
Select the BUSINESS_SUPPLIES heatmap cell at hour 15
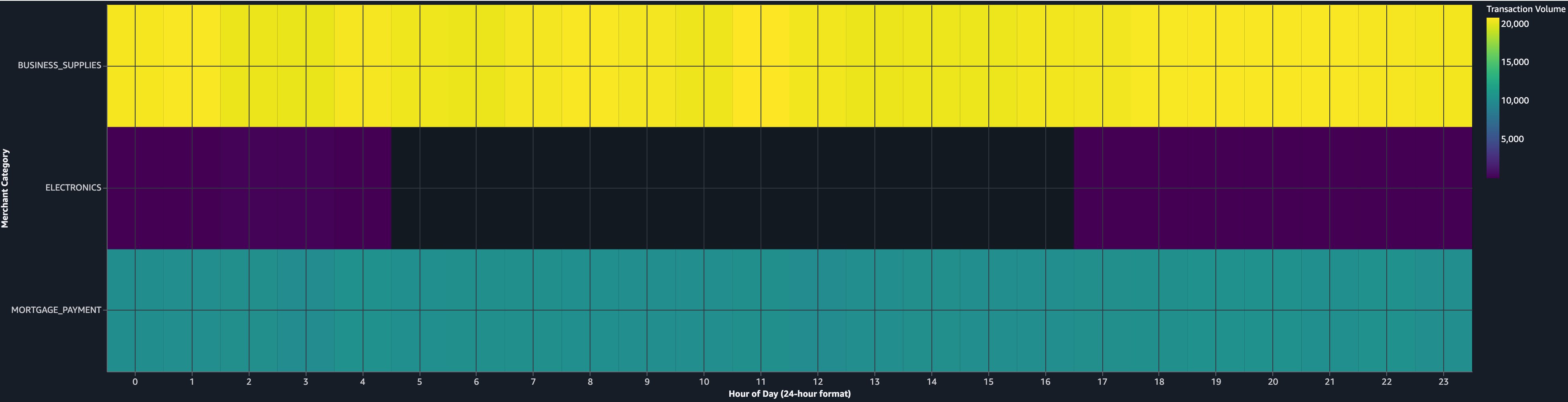coord(988,66)
